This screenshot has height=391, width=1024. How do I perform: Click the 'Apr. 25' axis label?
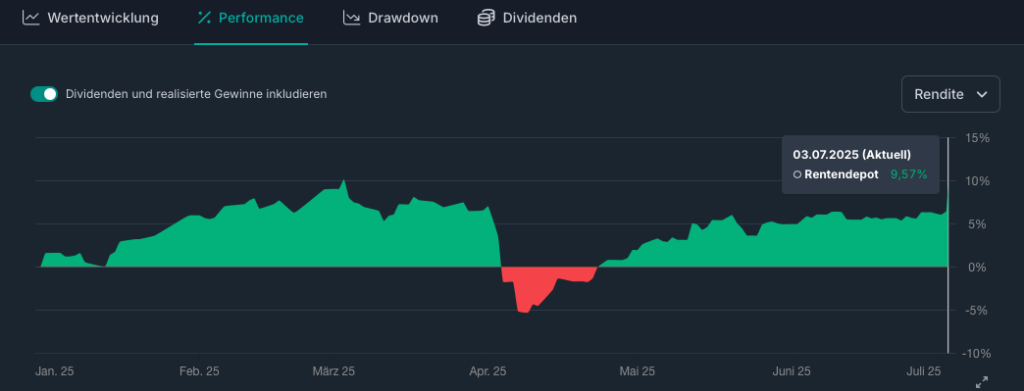(488, 371)
